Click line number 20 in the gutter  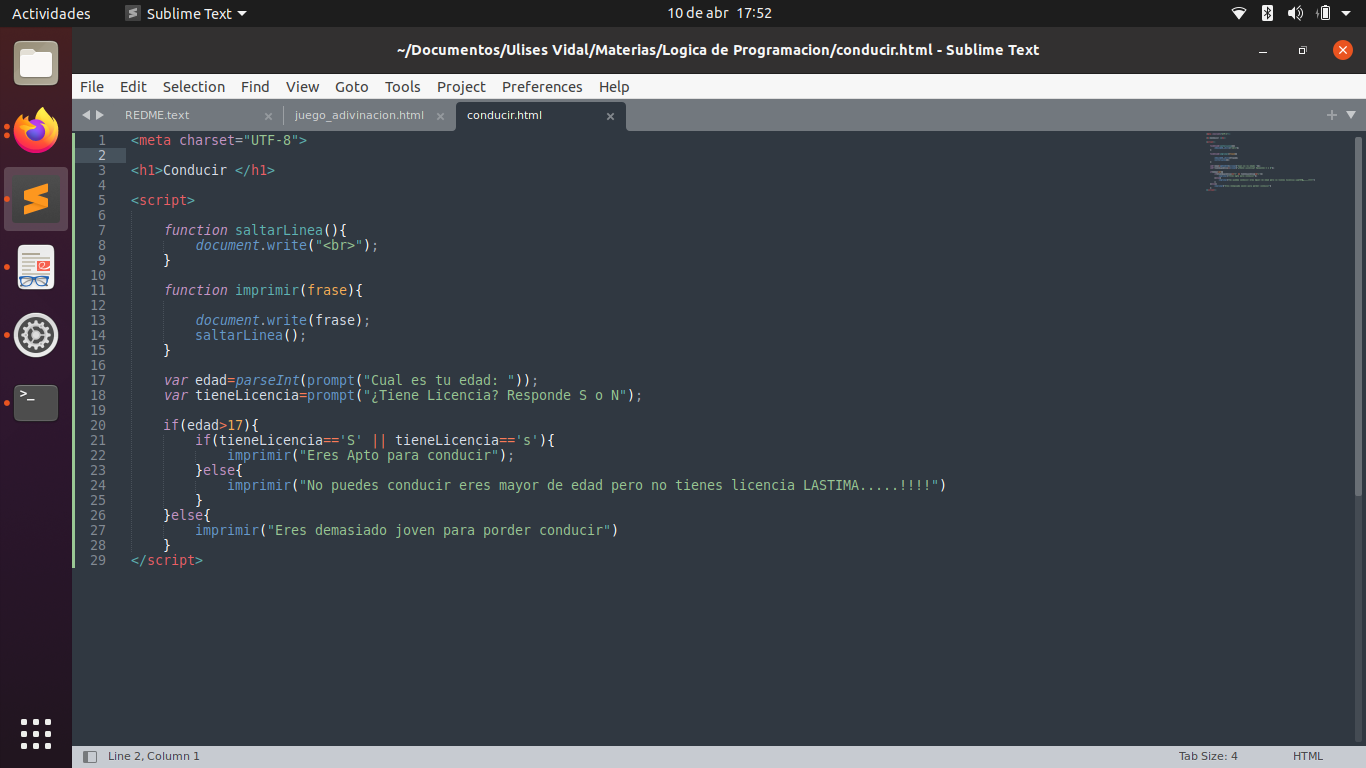tap(98, 425)
